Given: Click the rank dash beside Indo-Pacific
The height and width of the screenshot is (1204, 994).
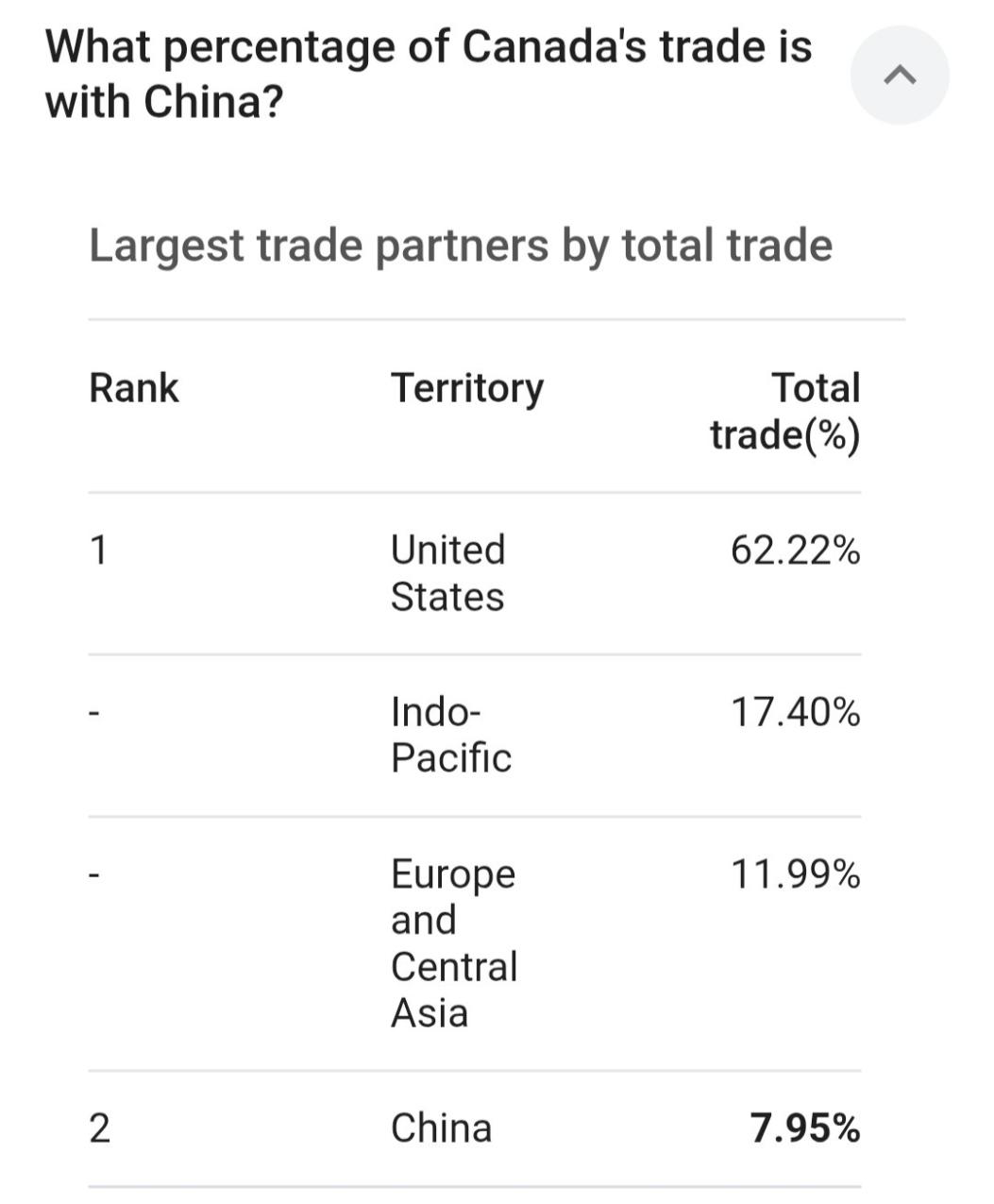Looking at the screenshot, I should tap(94, 712).
